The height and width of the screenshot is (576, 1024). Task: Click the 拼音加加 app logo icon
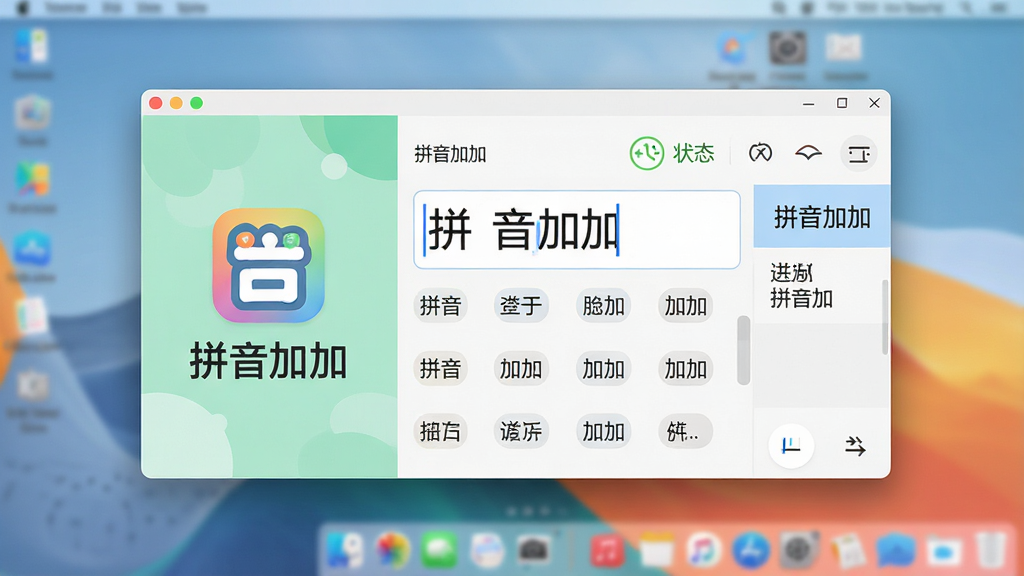[x=268, y=265]
